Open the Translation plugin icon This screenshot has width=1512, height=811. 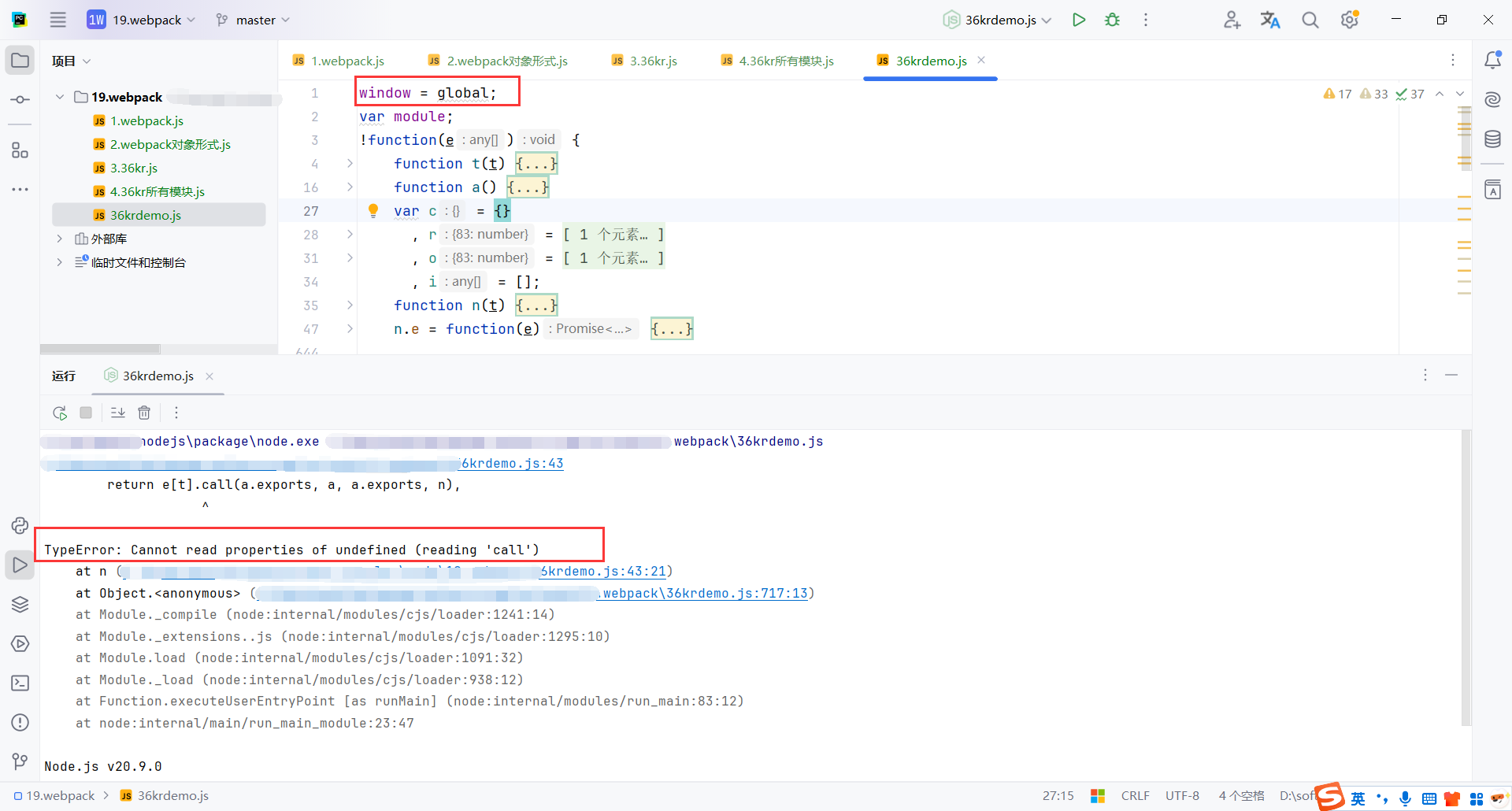click(x=1269, y=20)
